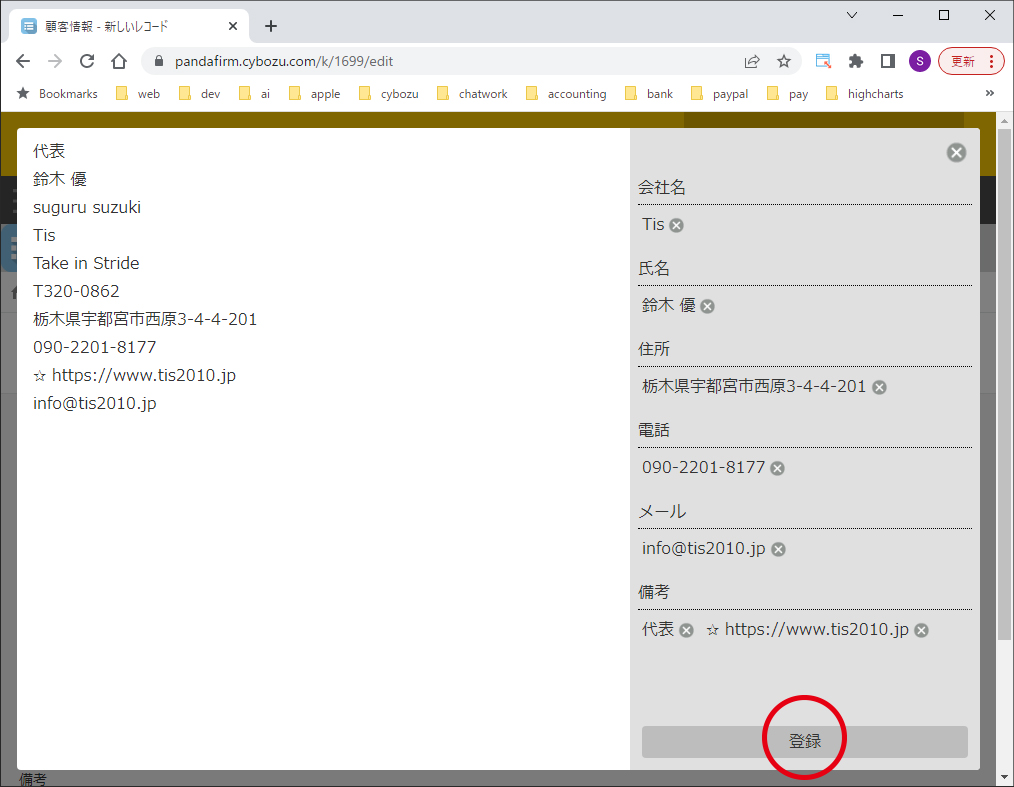Viewport: 1014px width, 787px height.
Task: Open the tab search chevron
Action: [852, 15]
